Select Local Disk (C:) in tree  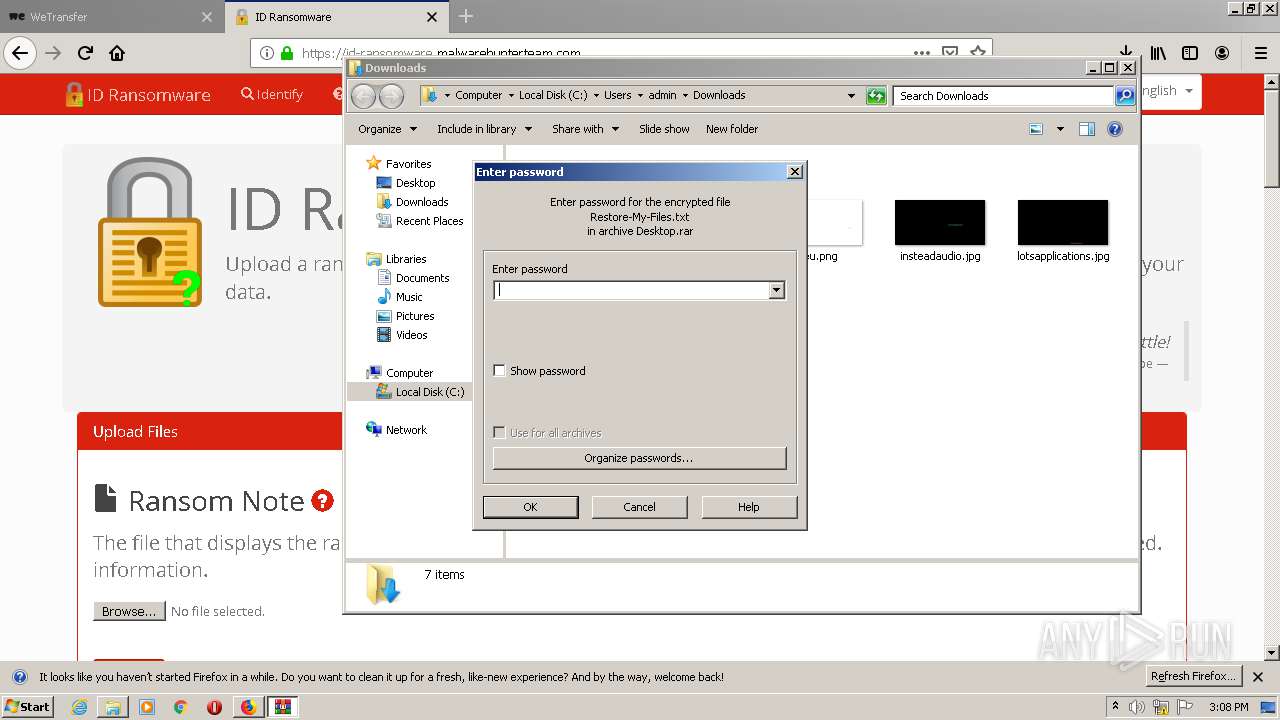tap(420, 392)
